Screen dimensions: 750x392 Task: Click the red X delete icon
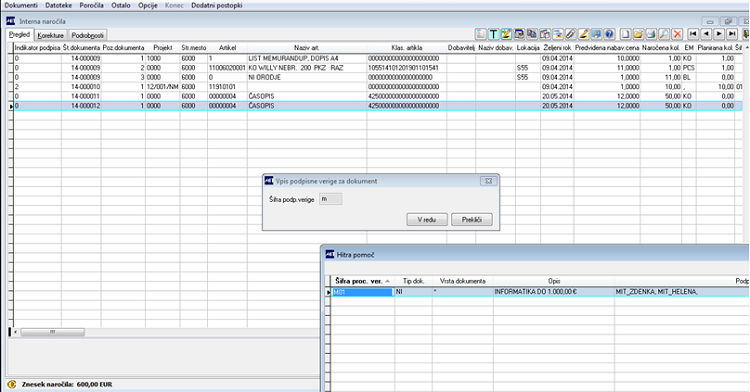click(677, 34)
